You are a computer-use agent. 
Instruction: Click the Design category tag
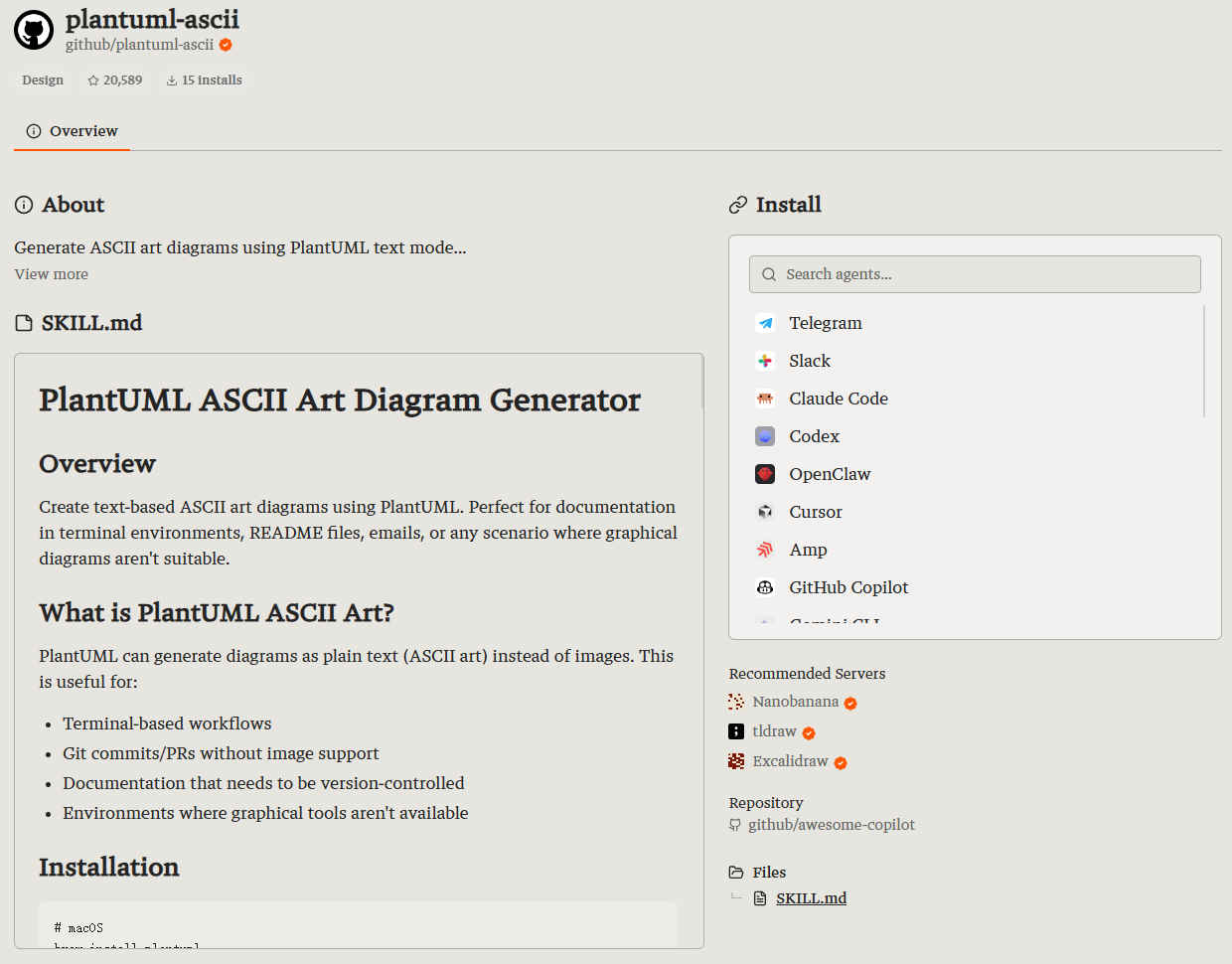click(43, 80)
